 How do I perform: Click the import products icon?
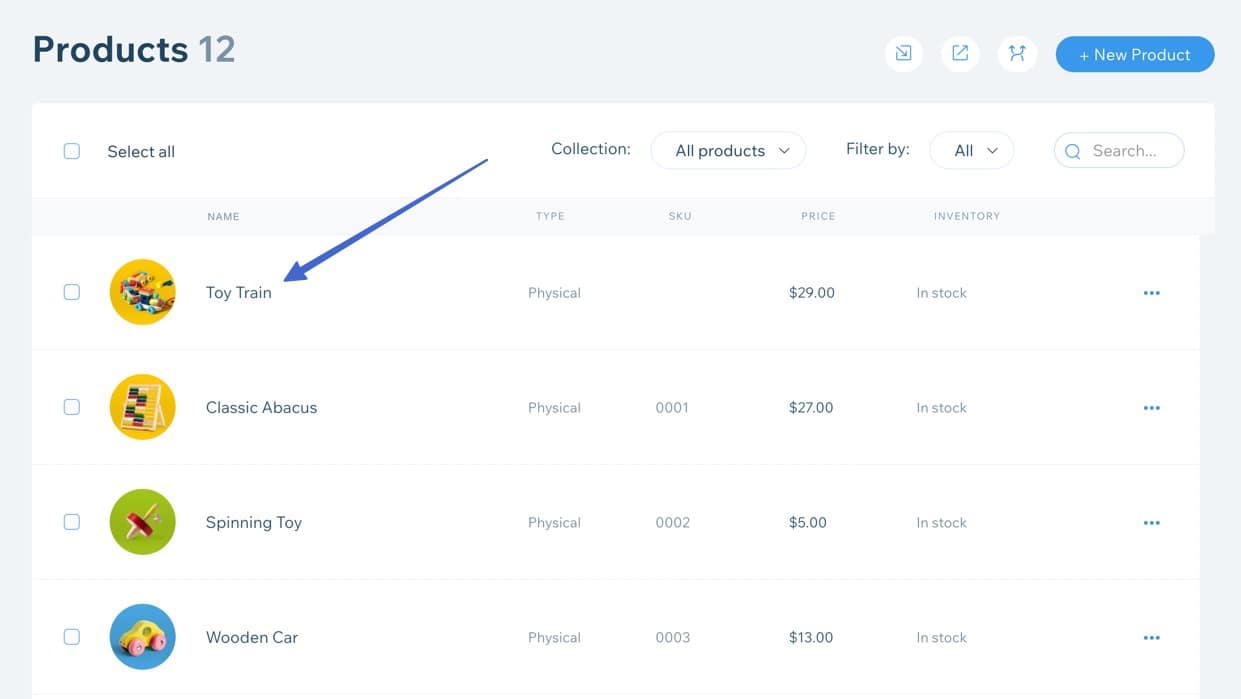[x=904, y=54]
